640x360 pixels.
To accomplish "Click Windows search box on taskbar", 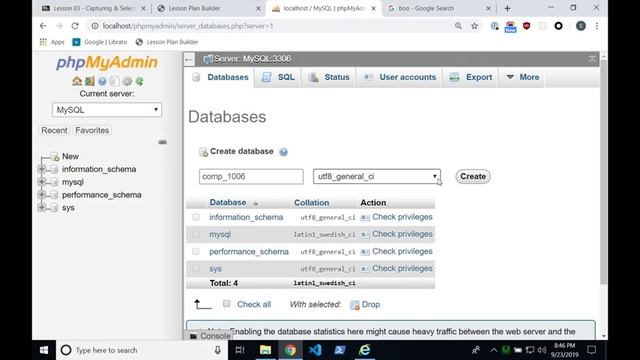I will coord(141,350).
